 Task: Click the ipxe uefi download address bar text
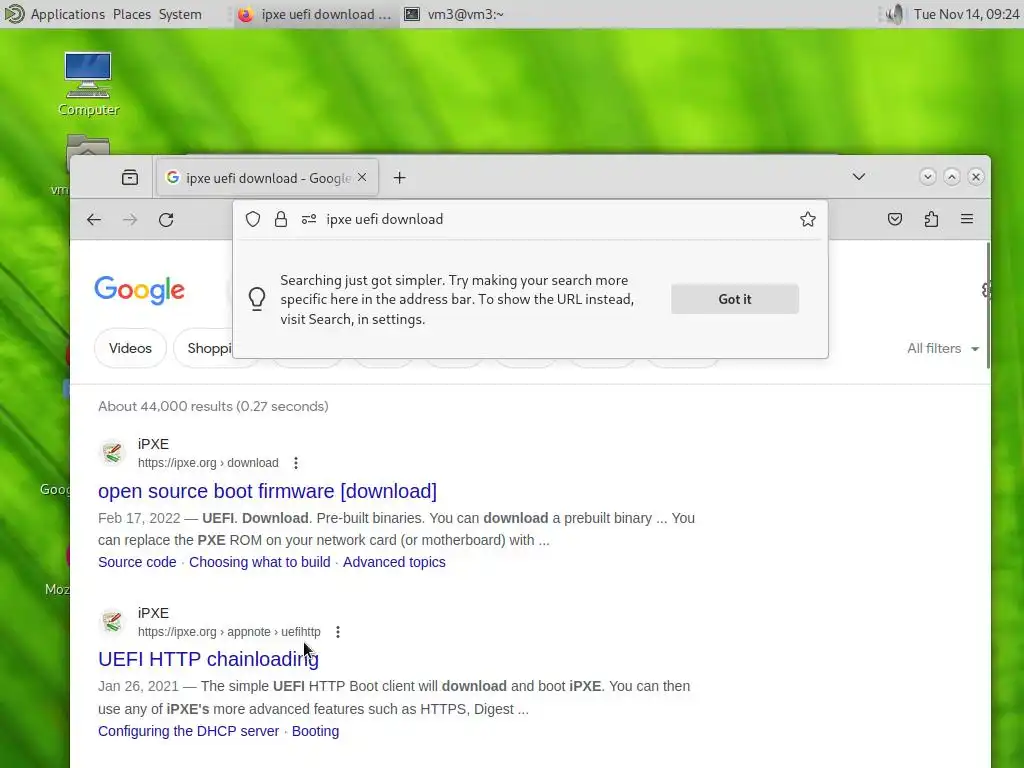385,219
